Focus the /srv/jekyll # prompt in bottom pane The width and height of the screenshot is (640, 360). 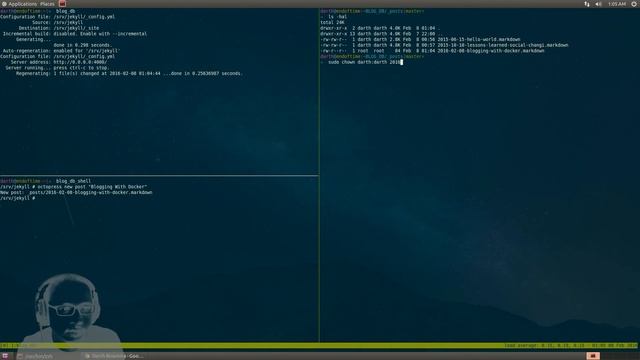(18, 198)
